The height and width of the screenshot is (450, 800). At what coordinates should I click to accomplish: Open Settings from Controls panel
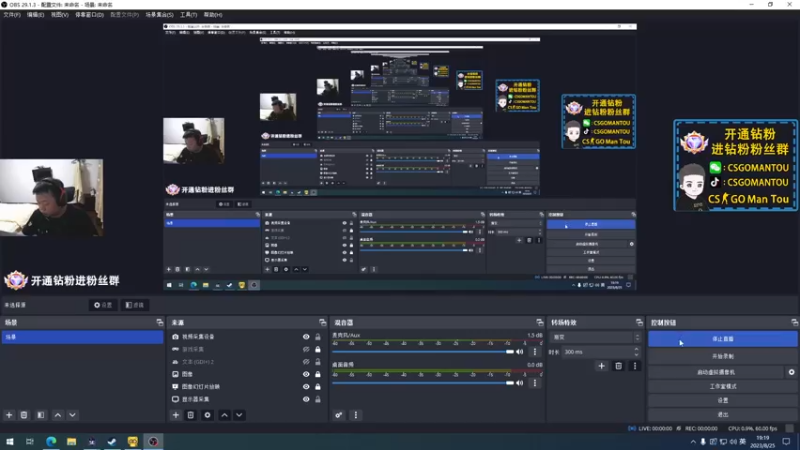[x=722, y=401]
